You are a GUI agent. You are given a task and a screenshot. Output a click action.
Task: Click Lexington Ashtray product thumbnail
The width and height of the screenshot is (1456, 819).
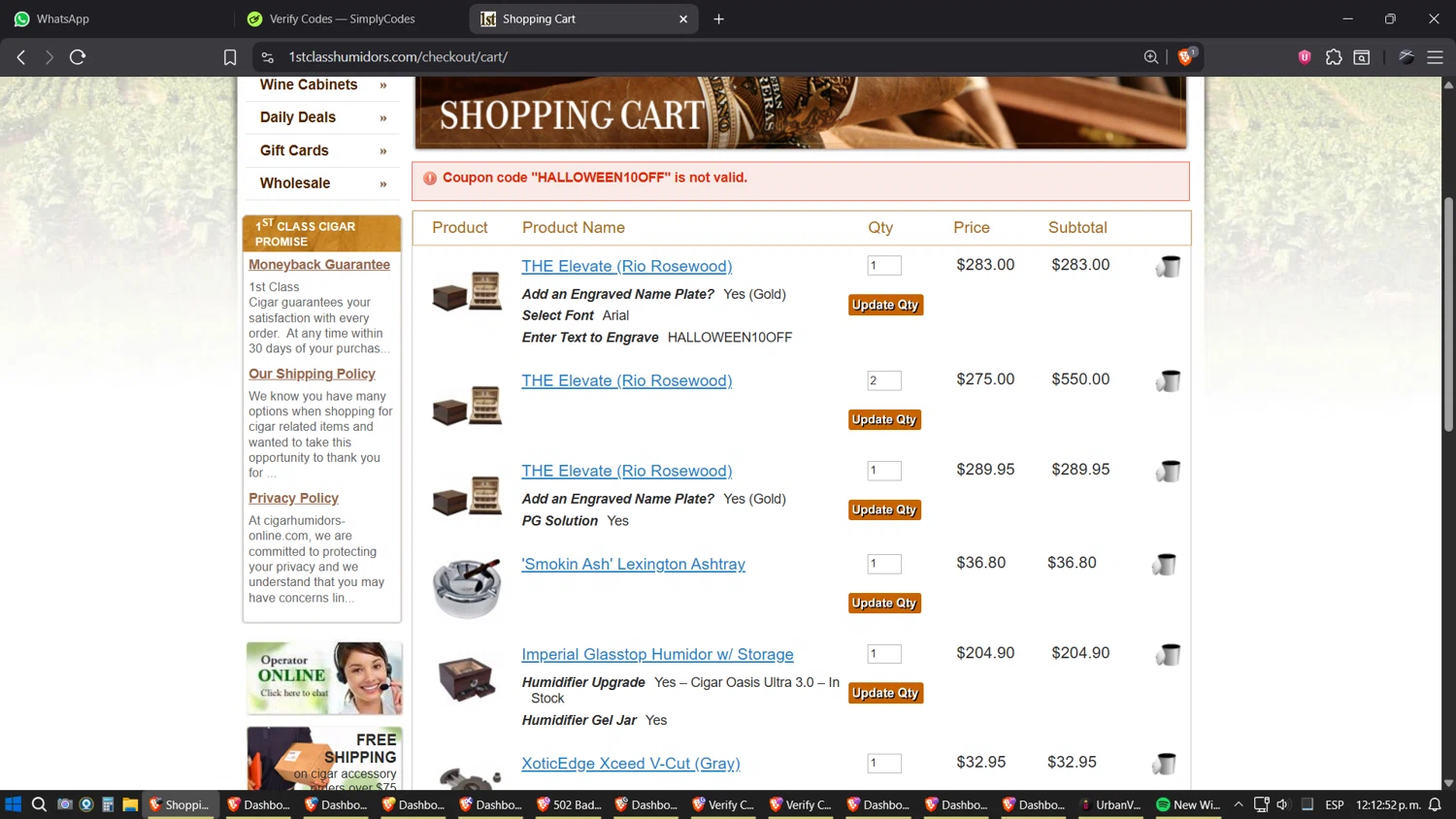467,587
